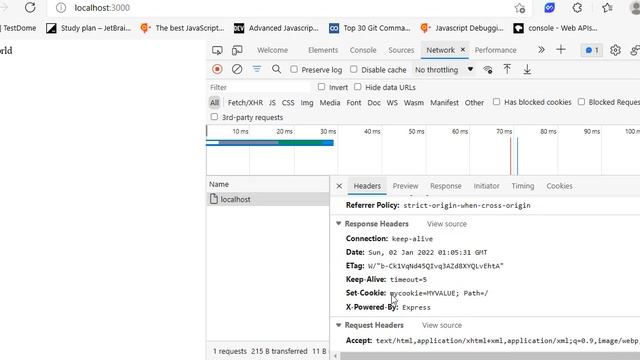Clear the network log
The image size is (640, 360).
click(237, 69)
